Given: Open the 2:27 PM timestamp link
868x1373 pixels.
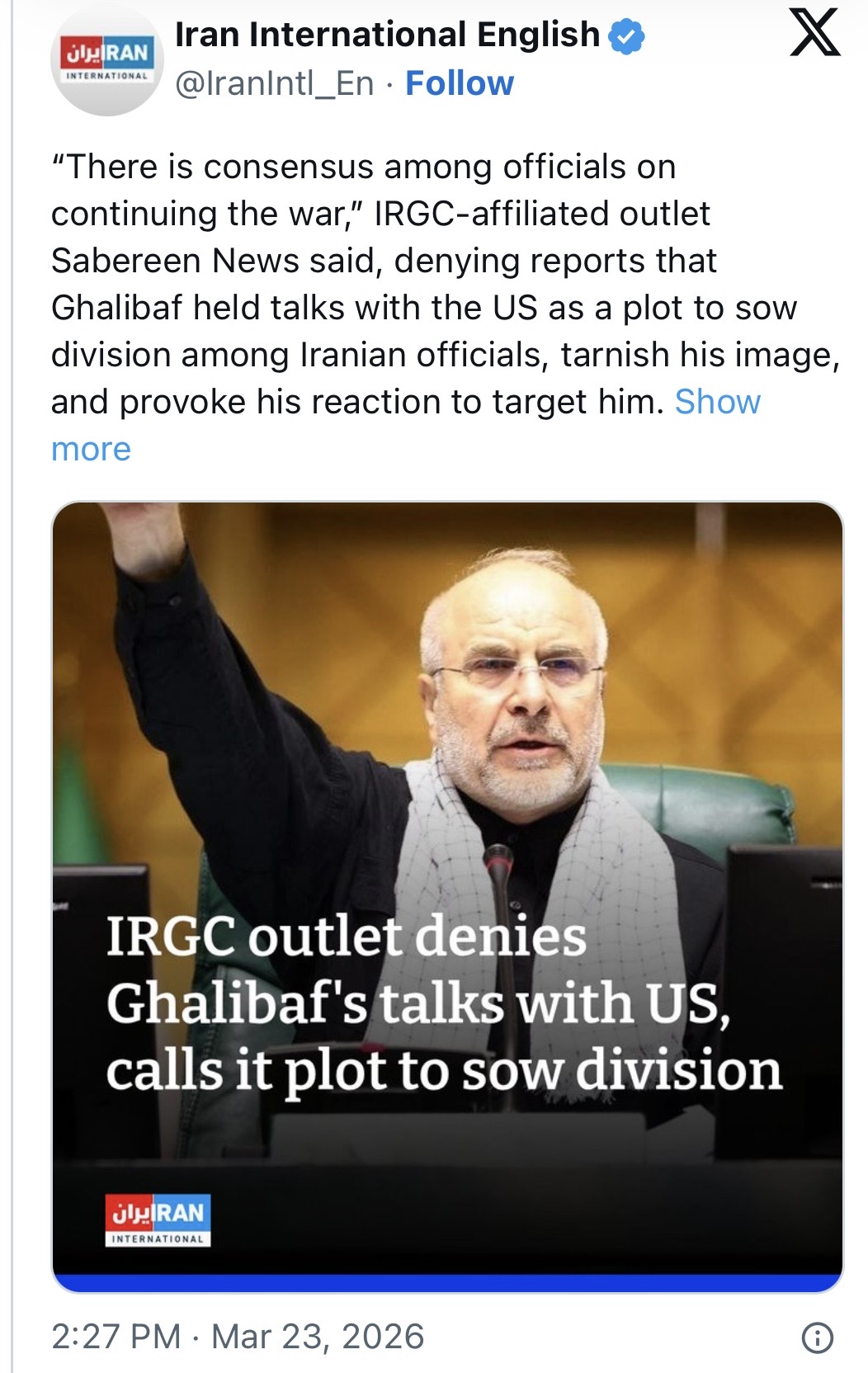Looking at the screenshot, I should click(116, 1337).
